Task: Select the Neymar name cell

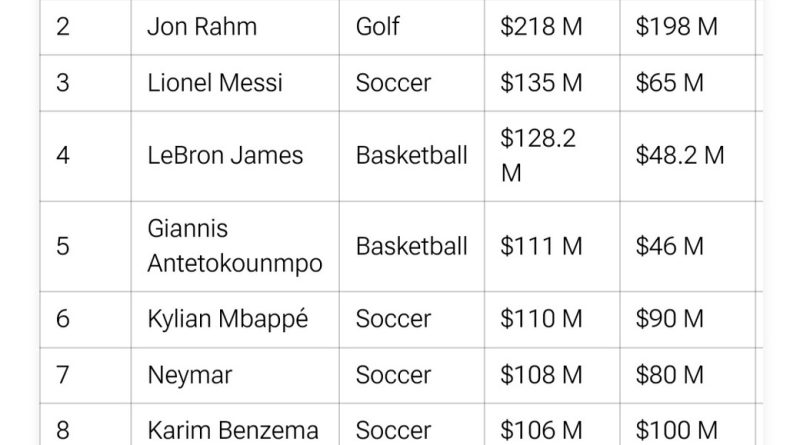Action: tap(190, 376)
